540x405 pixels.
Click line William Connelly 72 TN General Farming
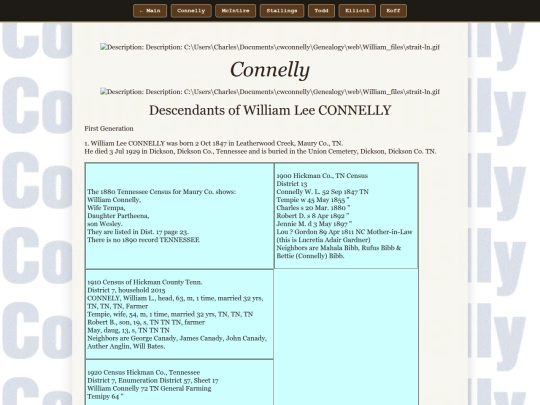149,388
